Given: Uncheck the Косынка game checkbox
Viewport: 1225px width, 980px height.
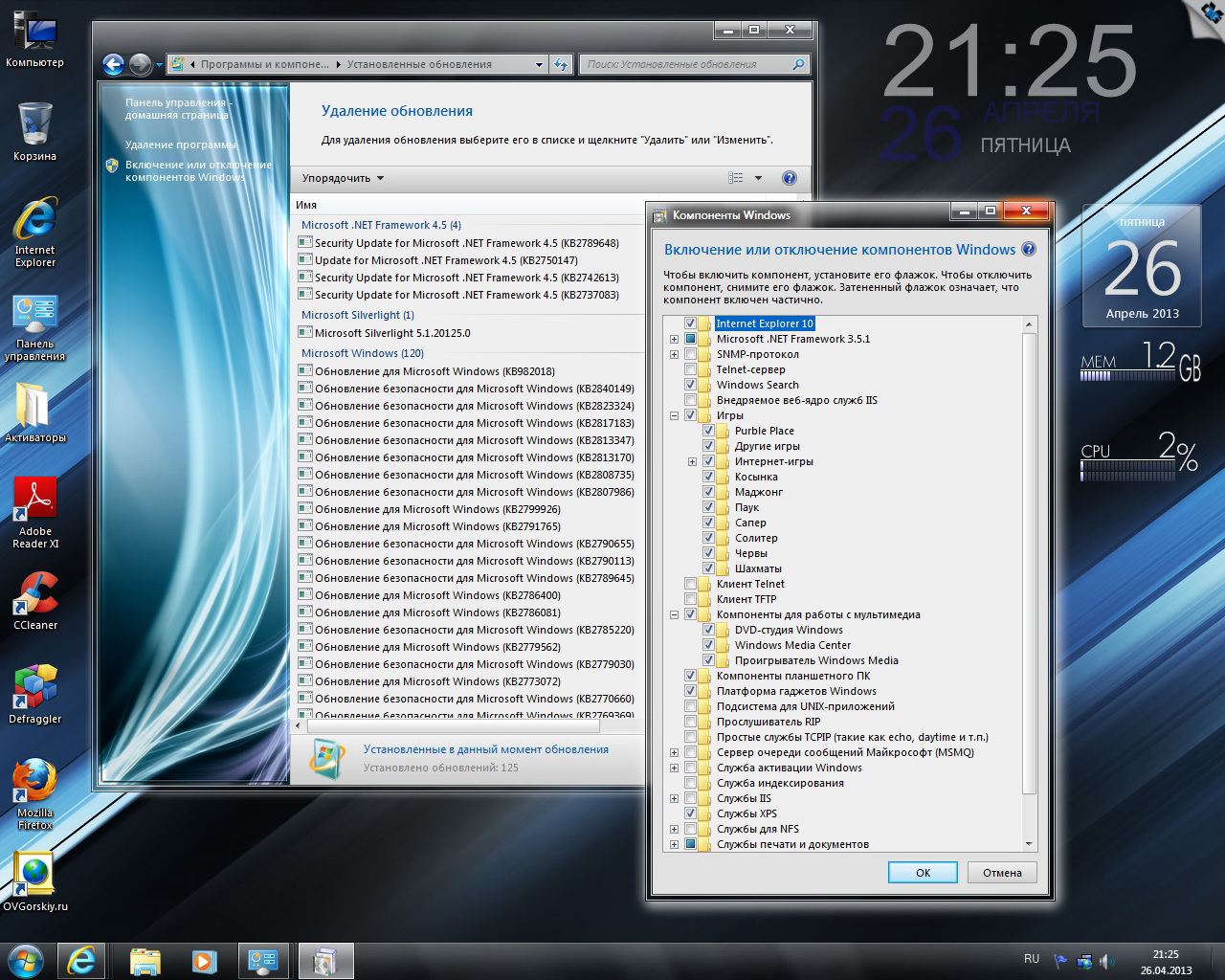Looking at the screenshot, I should [x=708, y=477].
